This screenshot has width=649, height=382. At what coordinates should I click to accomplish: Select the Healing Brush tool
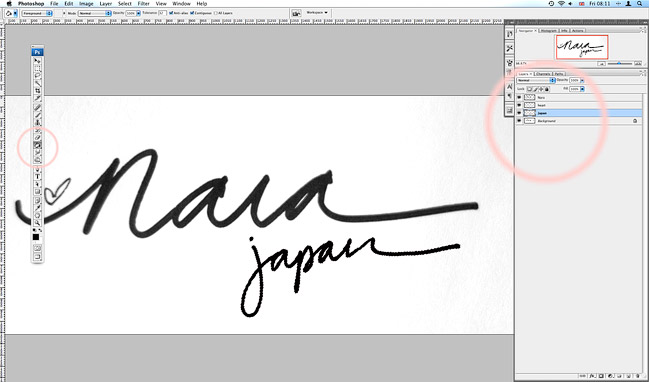tap(37, 107)
